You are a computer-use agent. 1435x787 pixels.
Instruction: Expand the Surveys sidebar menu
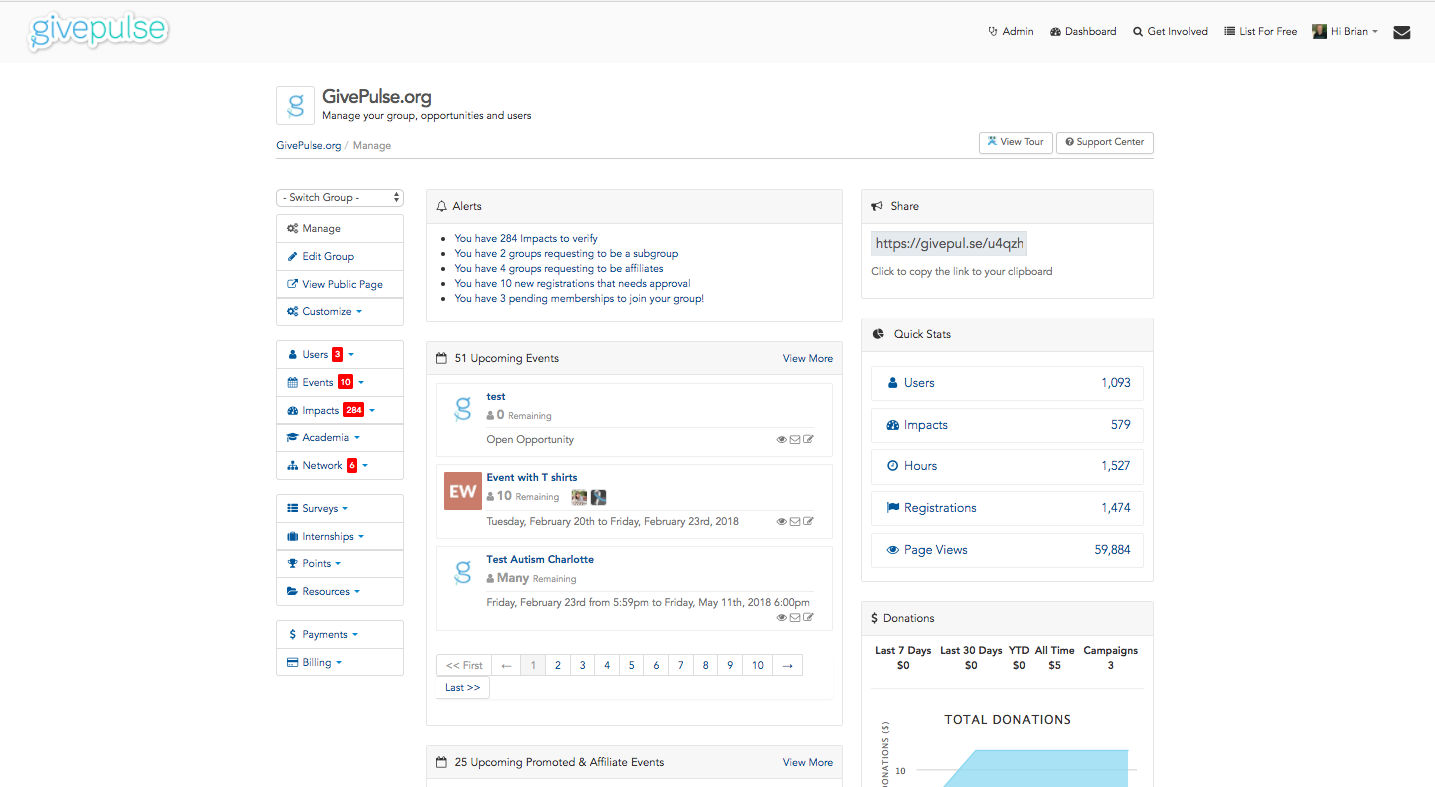click(x=340, y=508)
